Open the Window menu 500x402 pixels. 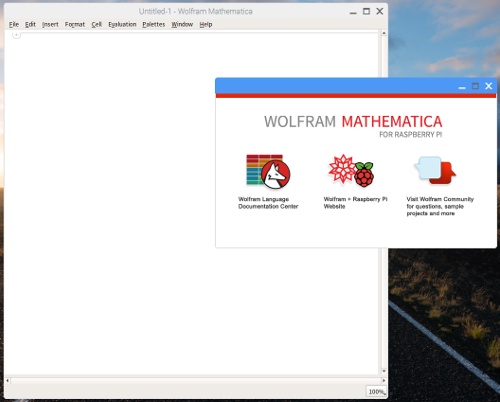tap(182, 24)
